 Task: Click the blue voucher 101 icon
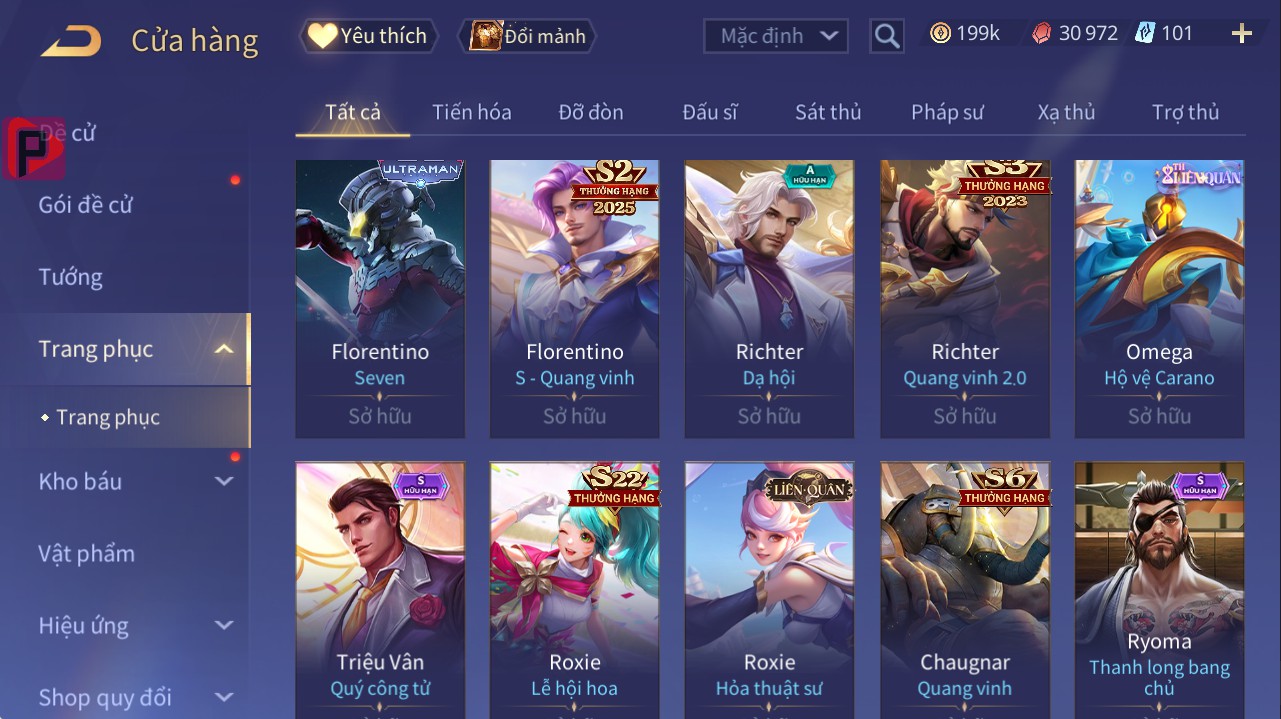1144,33
